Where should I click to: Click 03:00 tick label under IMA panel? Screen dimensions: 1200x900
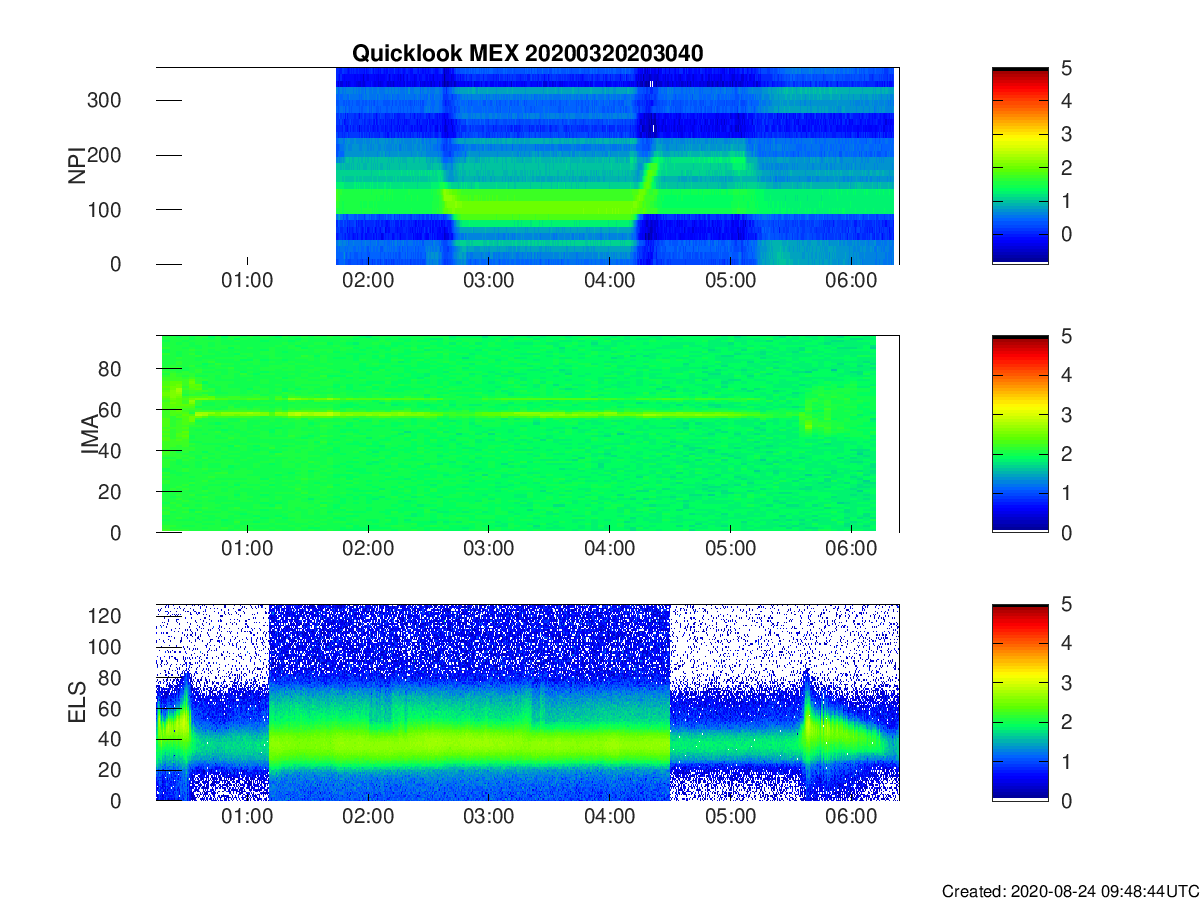pyautogui.click(x=489, y=549)
